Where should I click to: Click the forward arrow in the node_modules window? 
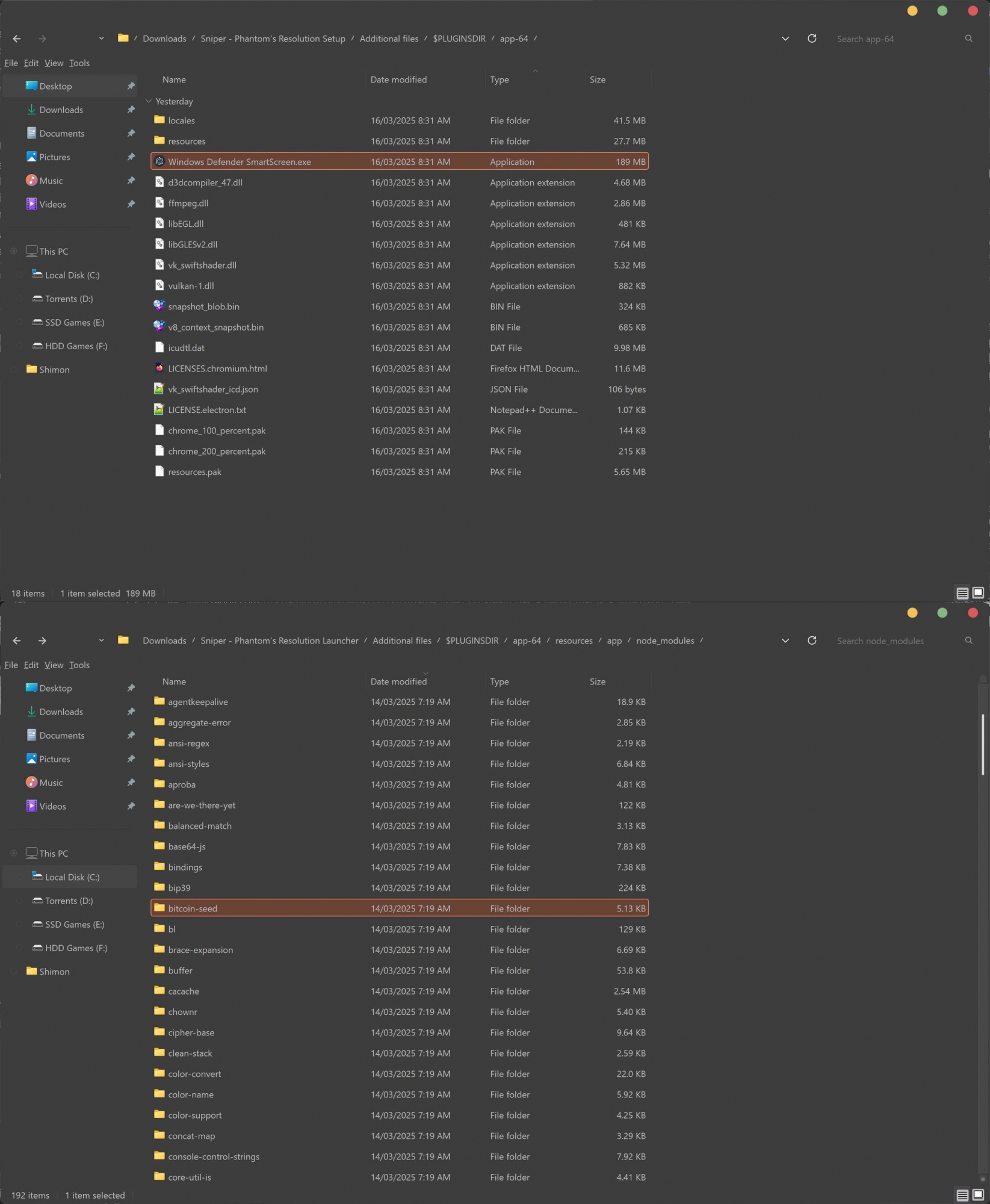click(42, 641)
